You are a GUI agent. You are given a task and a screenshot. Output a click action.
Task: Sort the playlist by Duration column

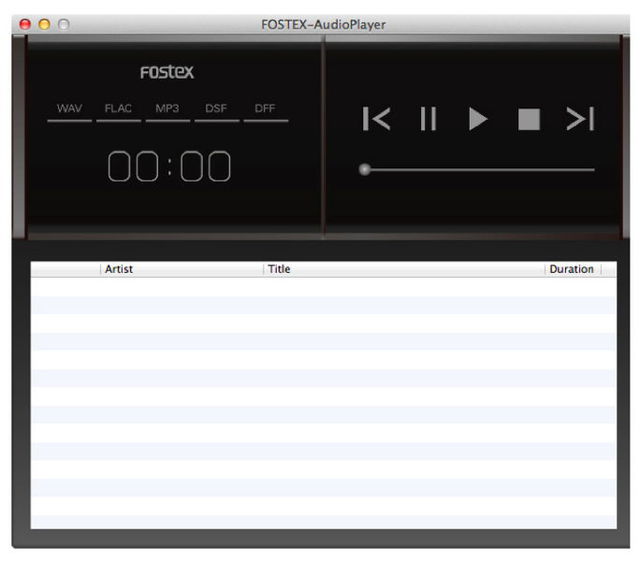[573, 269]
